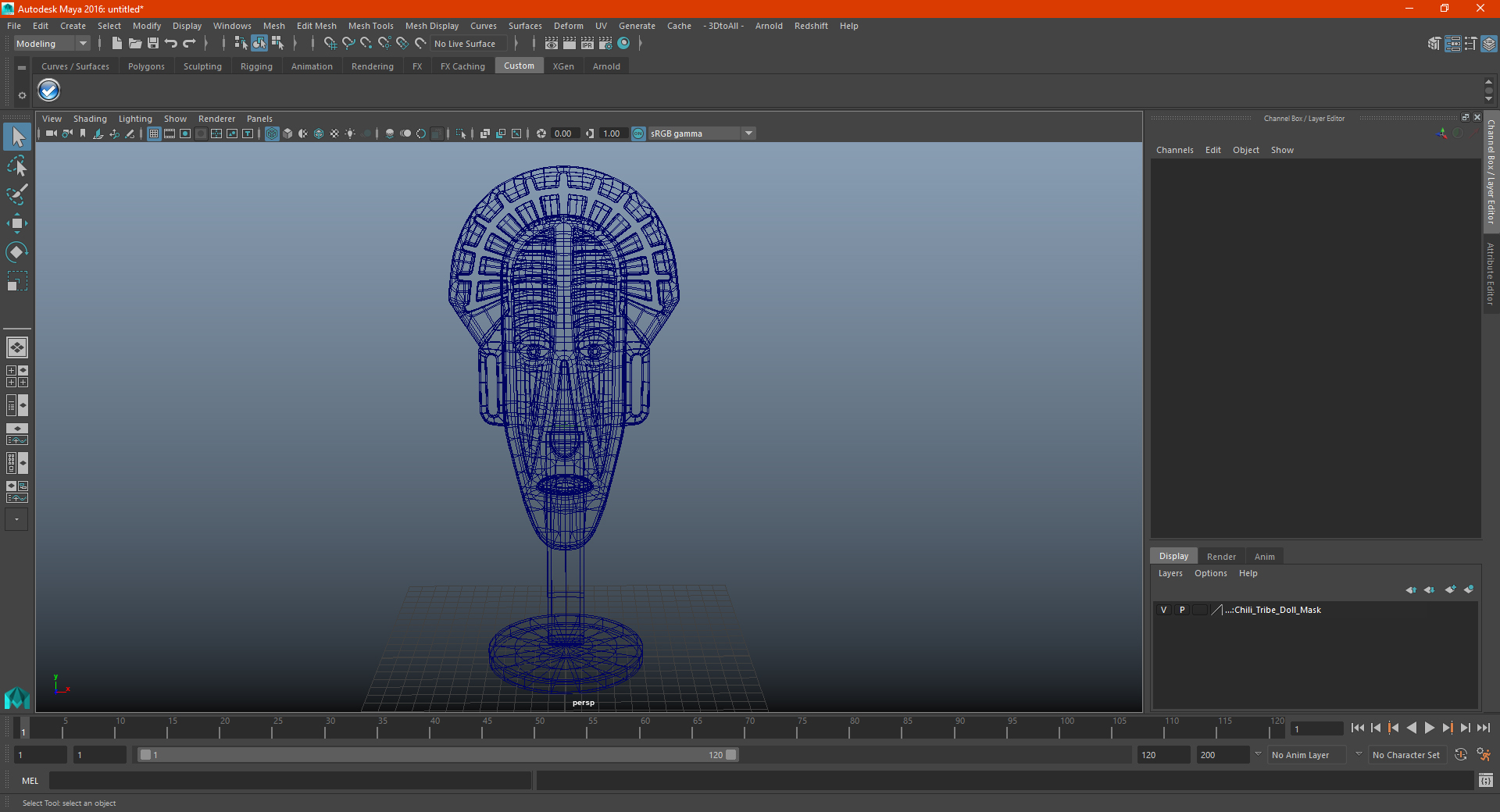Open the shelf menu gear icon
Image resolution: width=1500 pixels, height=812 pixels.
pyautogui.click(x=22, y=95)
